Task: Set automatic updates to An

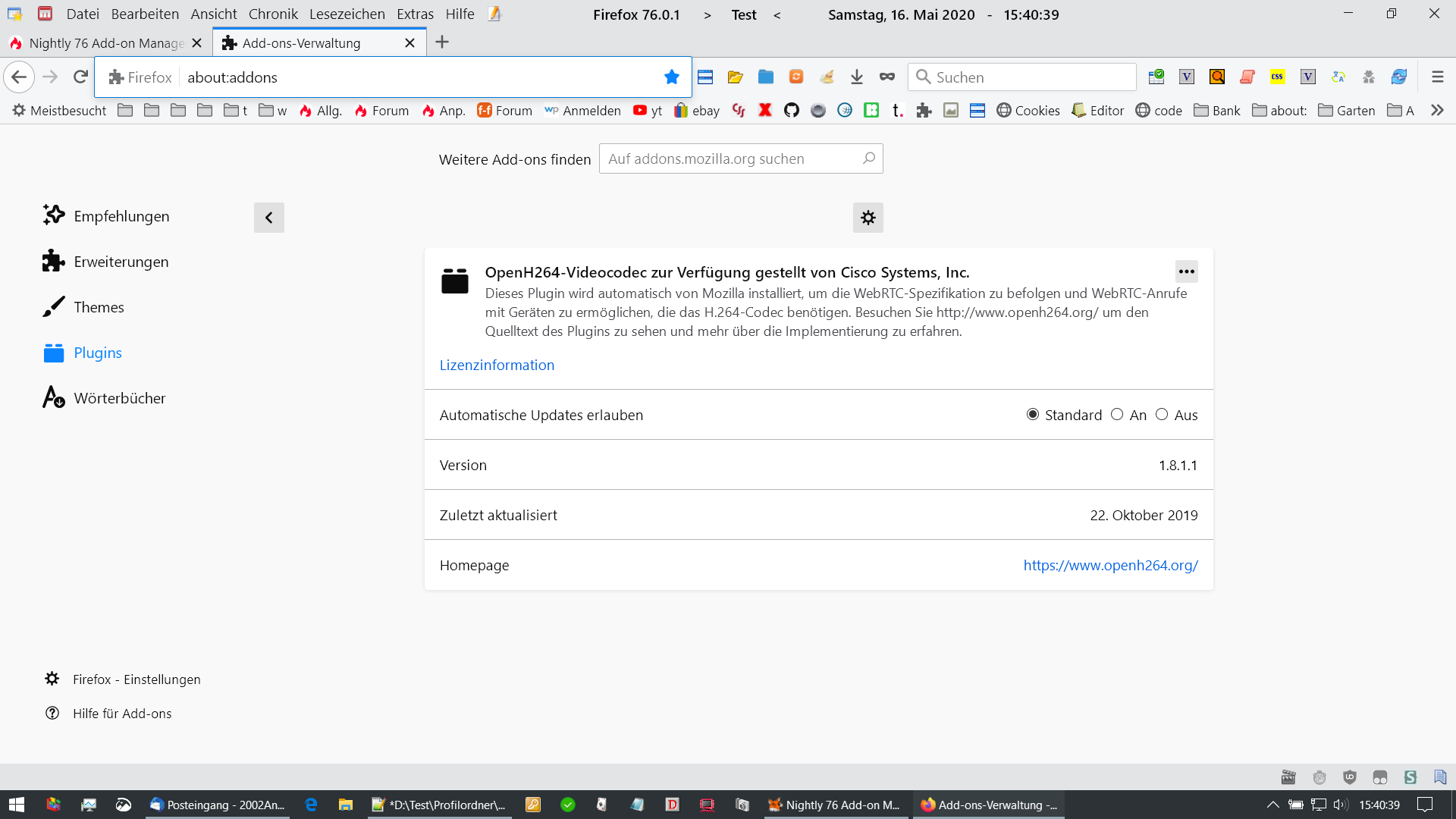Action: pyautogui.click(x=1117, y=415)
